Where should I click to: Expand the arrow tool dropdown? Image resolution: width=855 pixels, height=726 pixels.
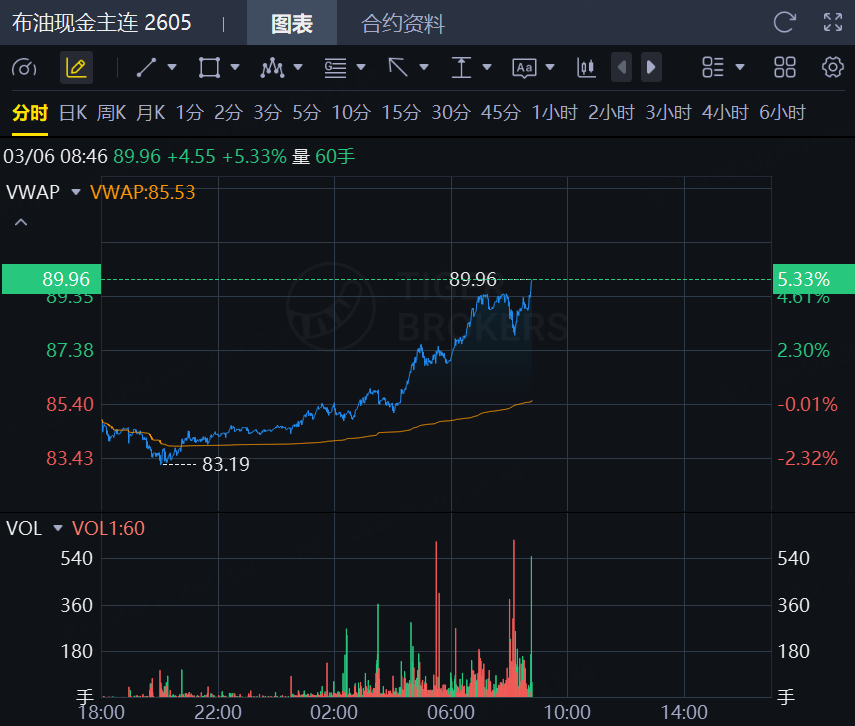pyautogui.click(x=424, y=68)
